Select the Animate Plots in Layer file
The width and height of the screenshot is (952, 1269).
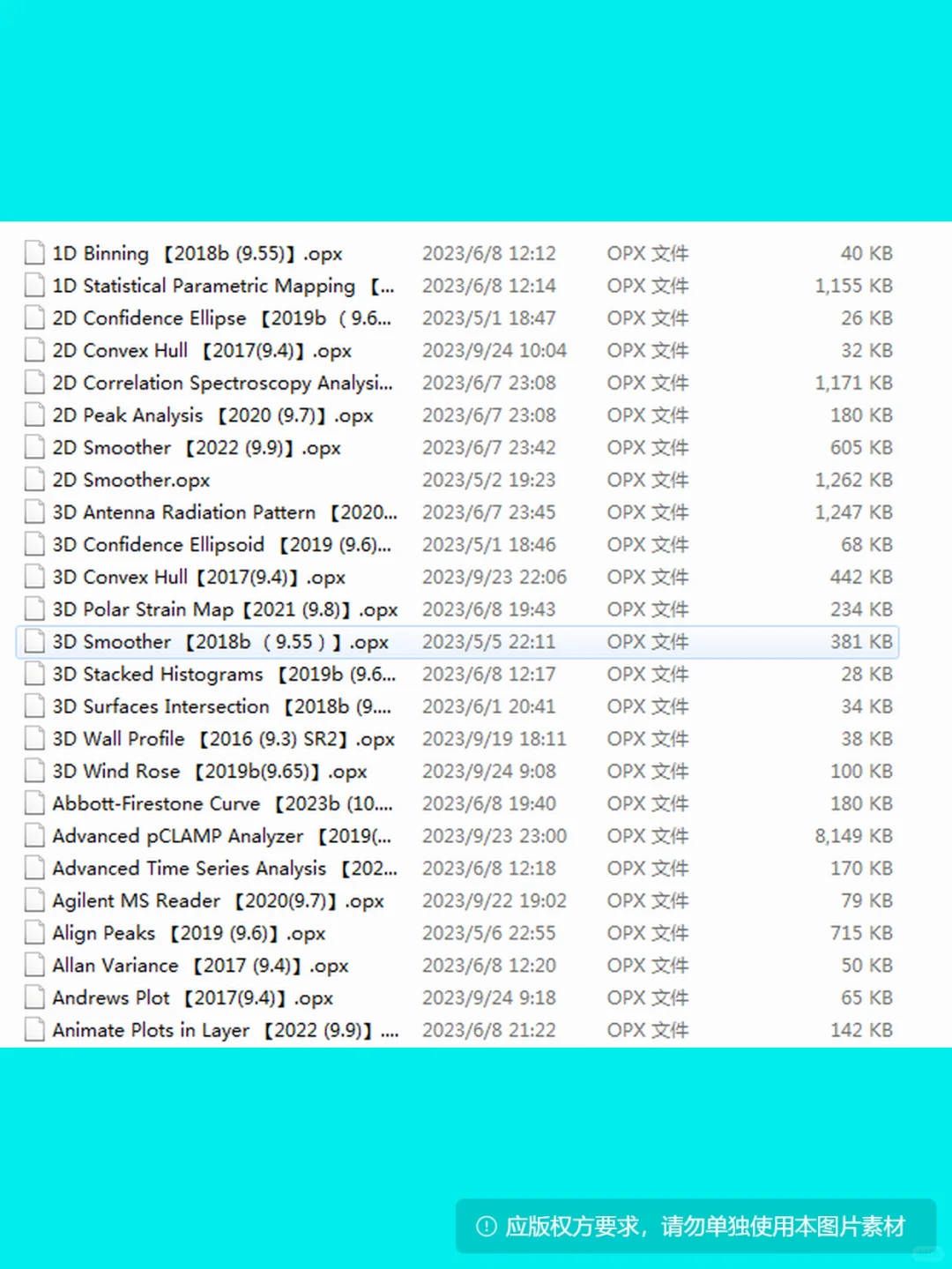click(x=225, y=1030)
